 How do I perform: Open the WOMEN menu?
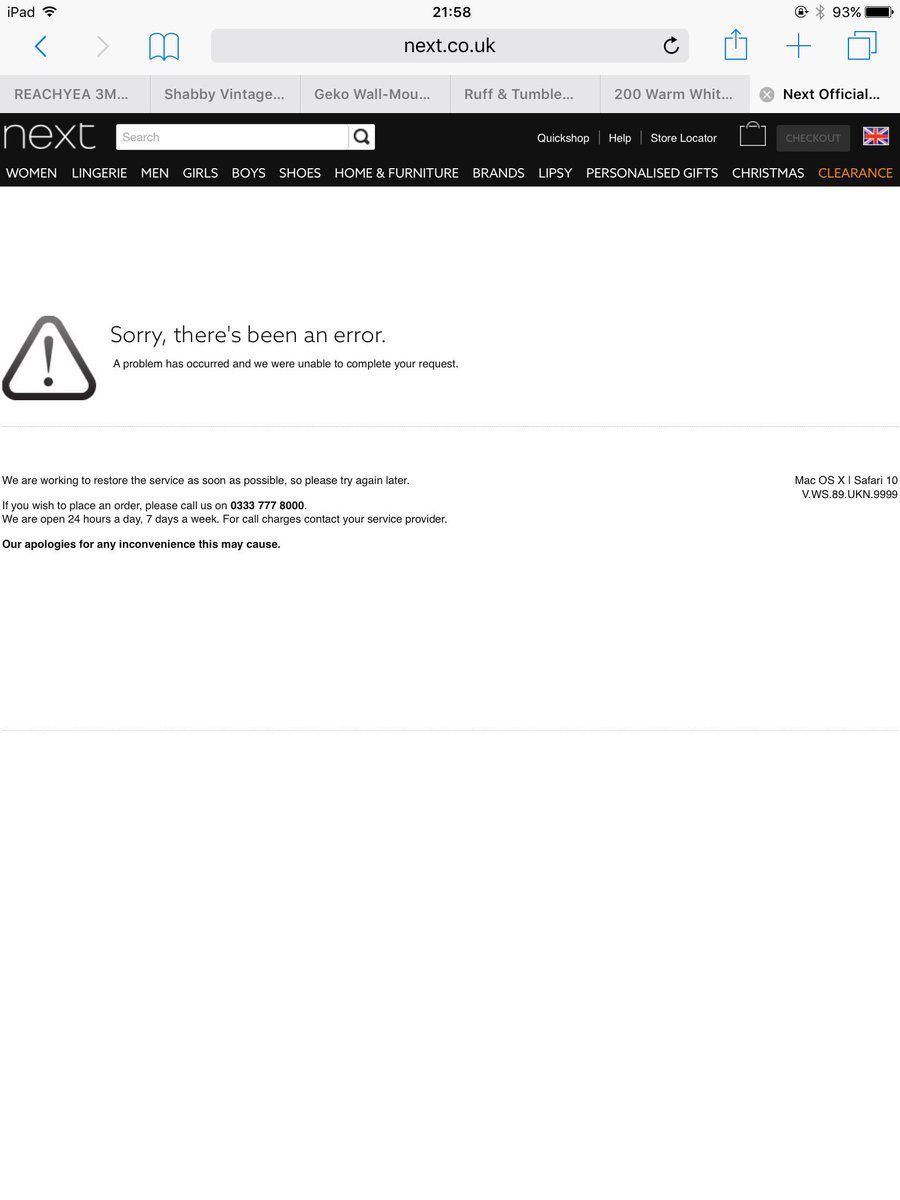pyautogui.click(x=31, y=173)
